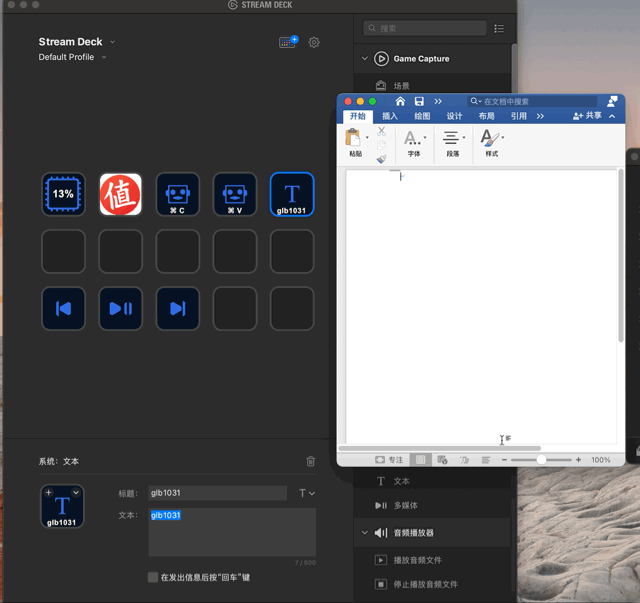This screenshot has height=603, width=640.
Task: Switch to Word's 引用 tab
Action: (519, 116)
